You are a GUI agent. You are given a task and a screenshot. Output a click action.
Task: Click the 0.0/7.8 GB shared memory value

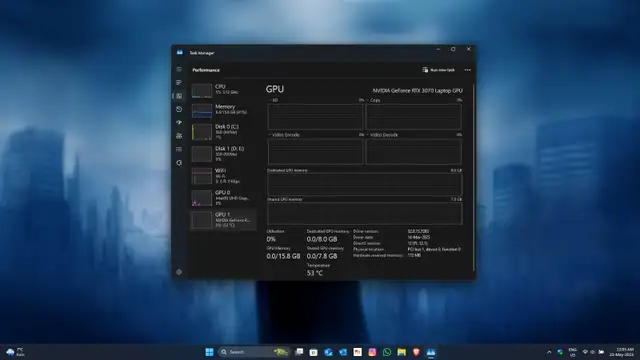tap(322, 256)
